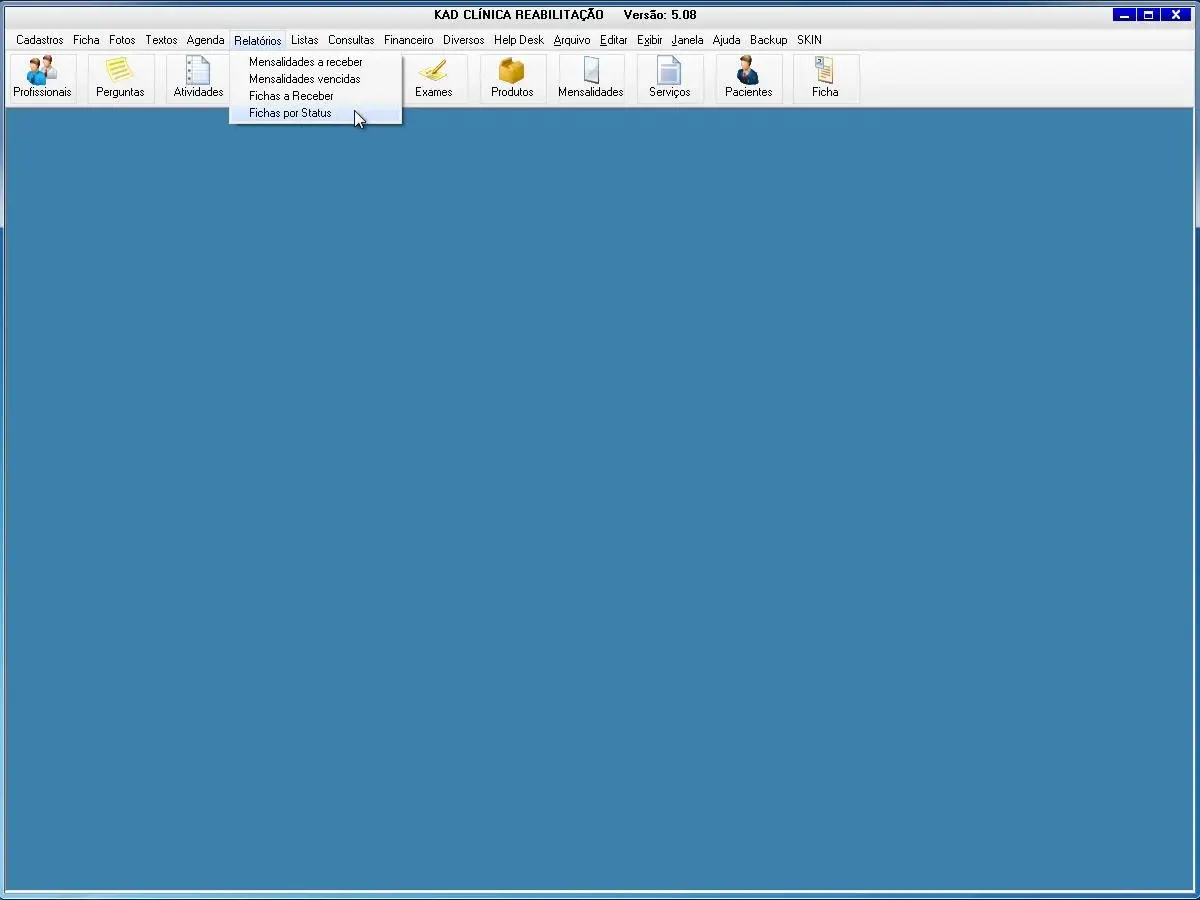This screenshot has width=1200, height=900.
Task: Select Mensalidades a receber report
Action: point(305,62)
